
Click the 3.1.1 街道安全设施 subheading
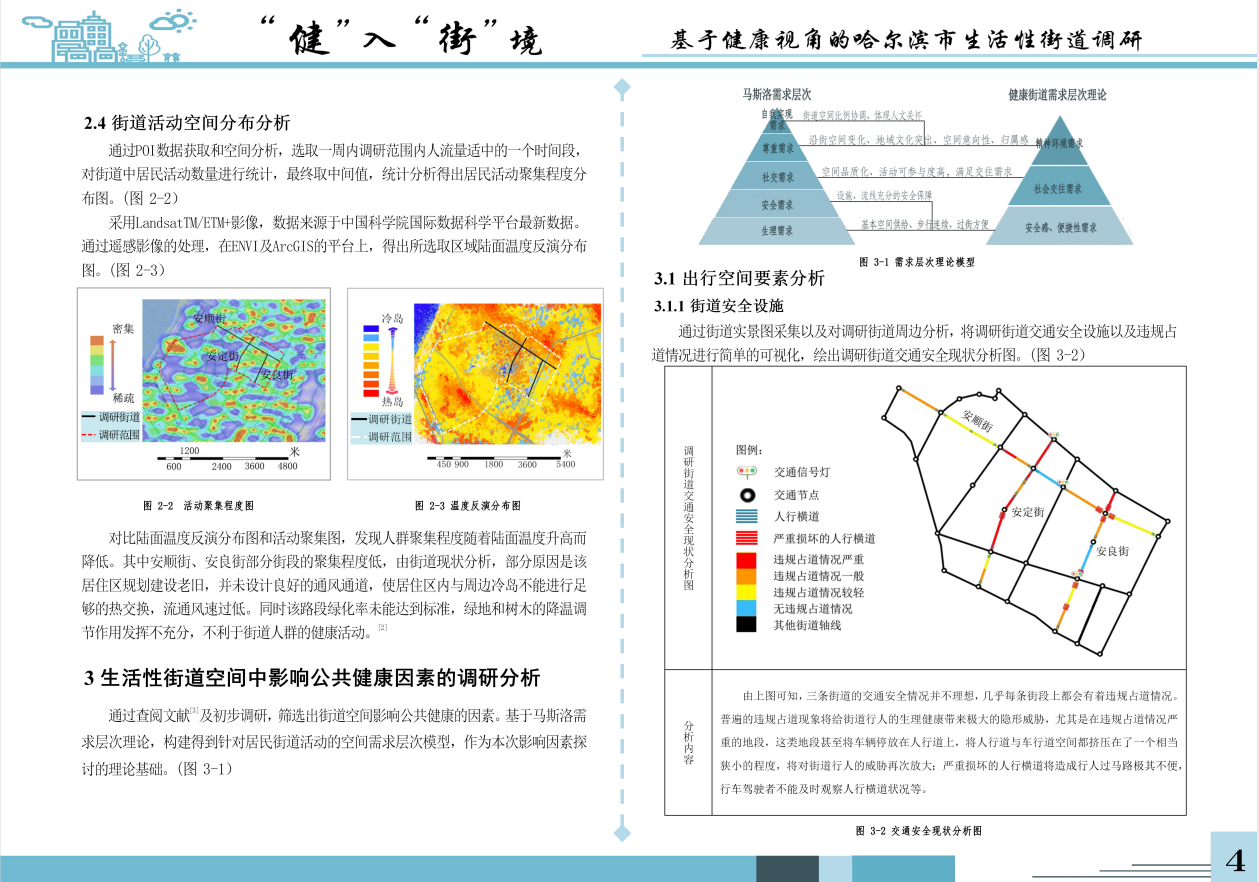tap(718, 305)
